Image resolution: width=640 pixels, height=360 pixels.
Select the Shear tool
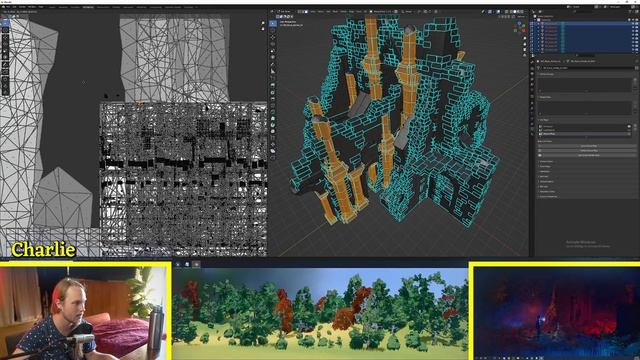[x=273, y=151]
